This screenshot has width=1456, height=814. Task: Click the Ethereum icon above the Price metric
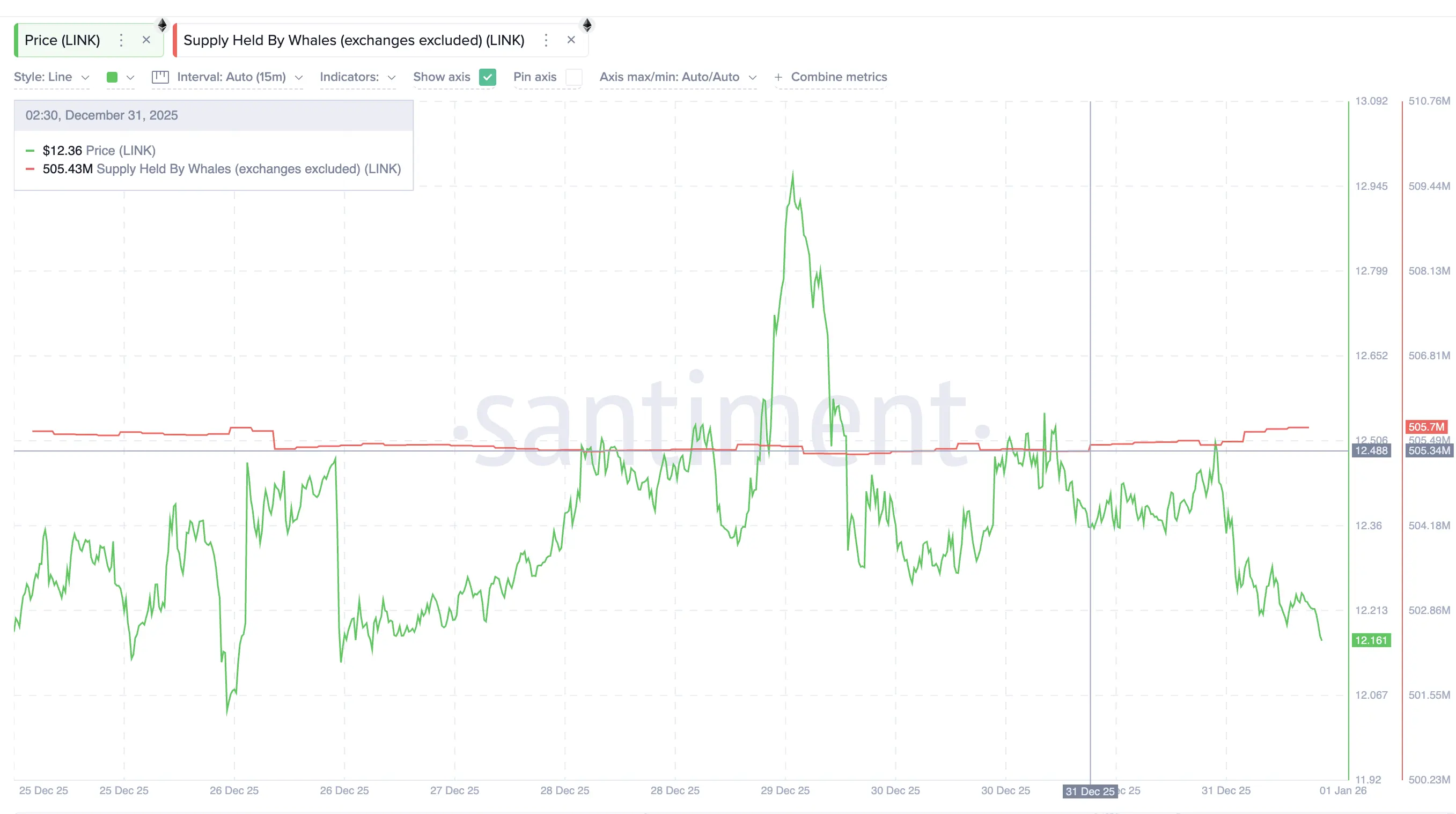(162, 25)
